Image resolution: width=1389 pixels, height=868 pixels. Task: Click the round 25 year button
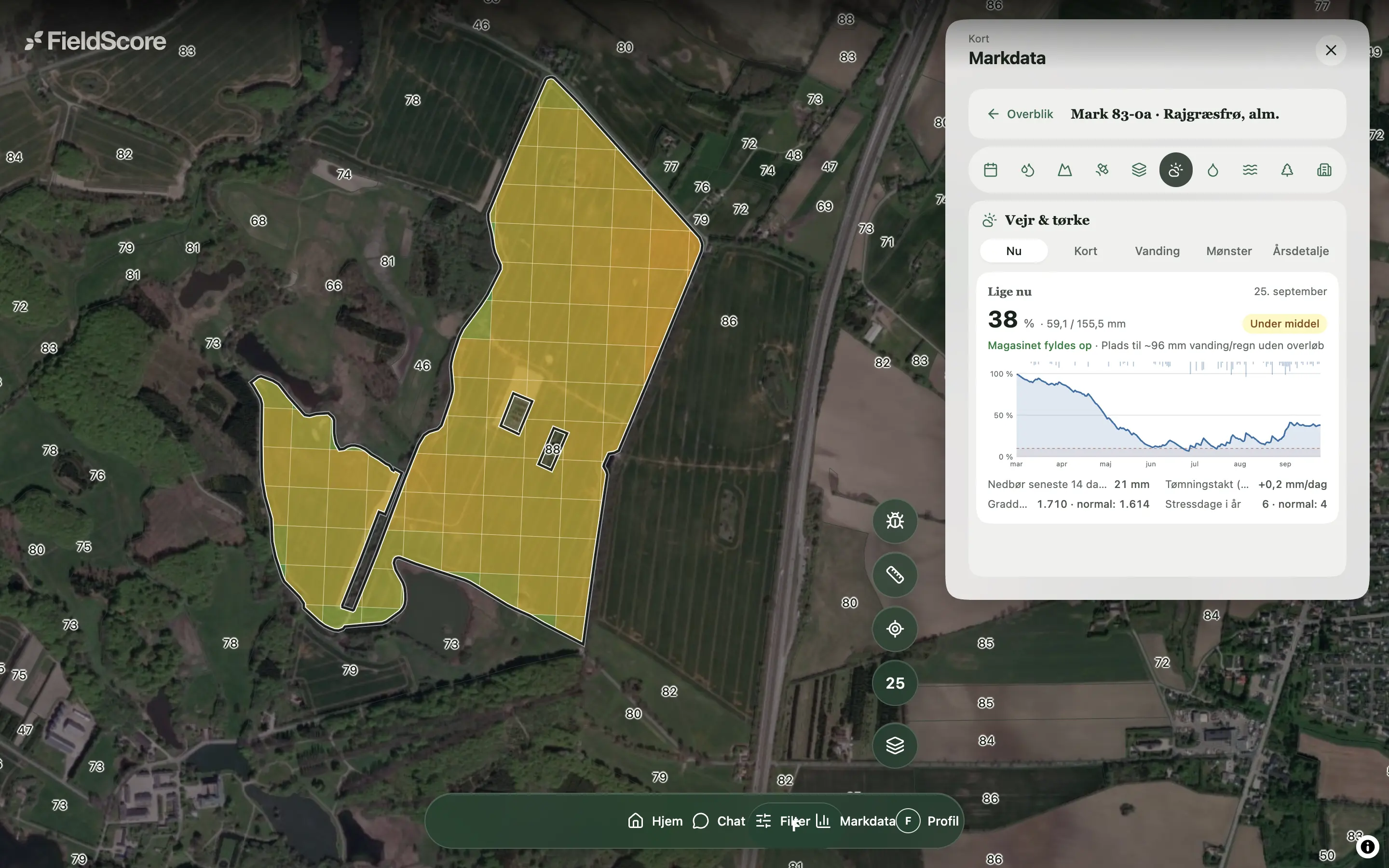(895, 683)
